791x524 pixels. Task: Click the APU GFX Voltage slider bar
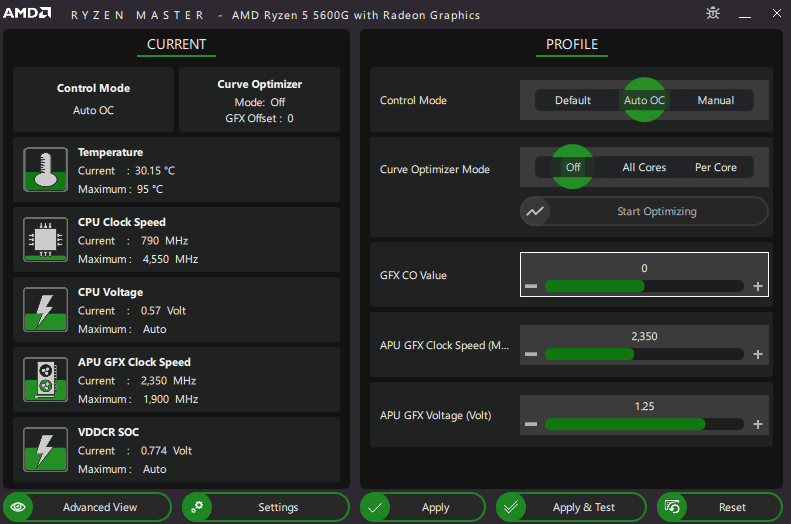(x=644, y=424)
